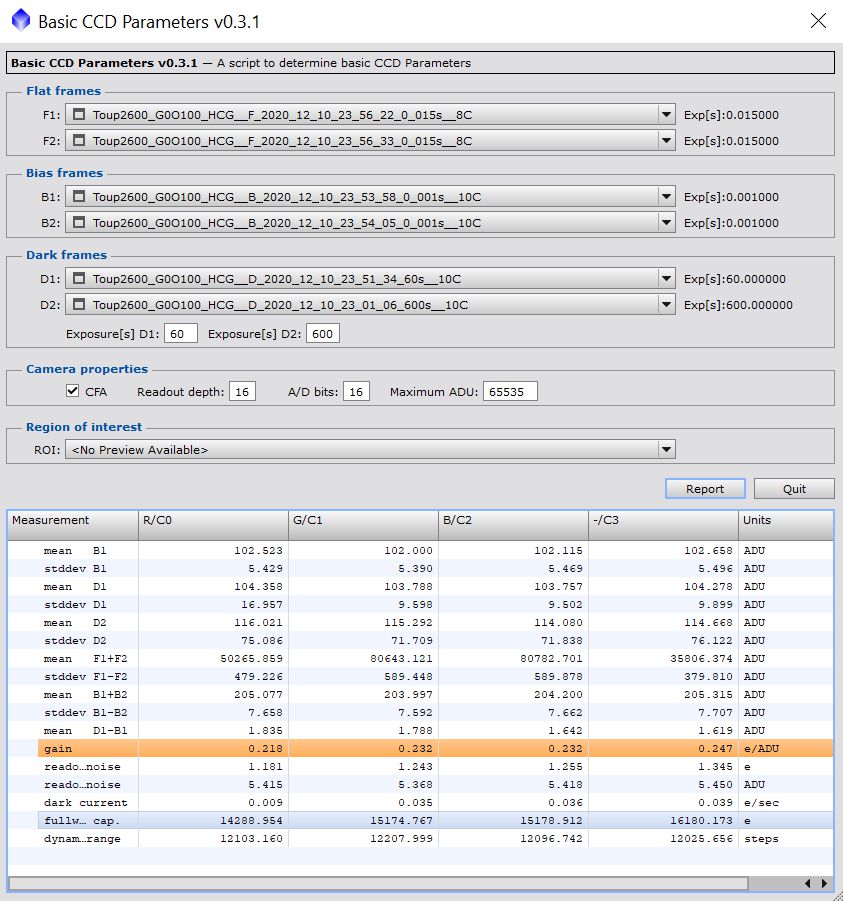Click the blue PixInsight script icon in the title bar
The image size is (843, 901).
(x=21, y=20)
